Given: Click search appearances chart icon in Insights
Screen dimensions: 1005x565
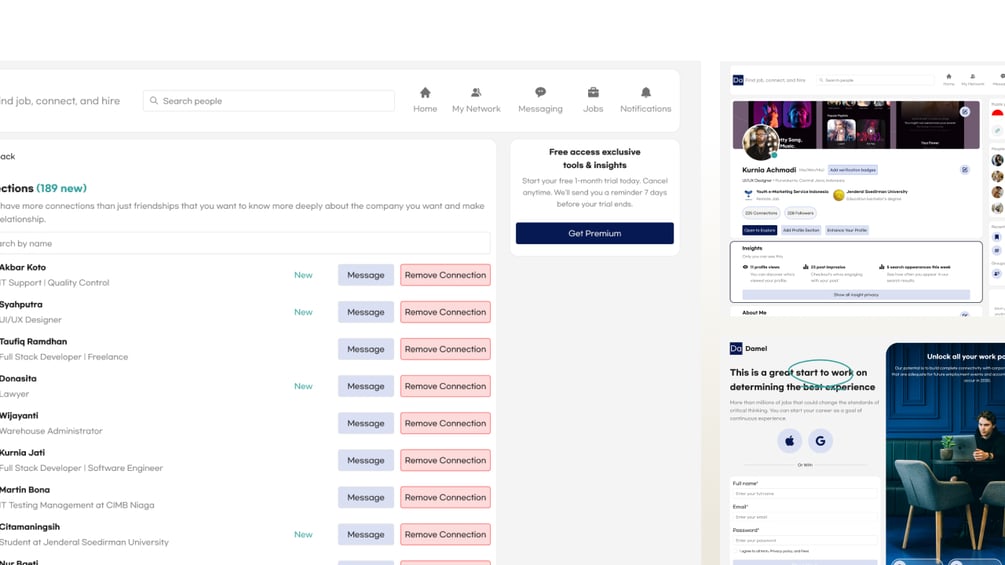Looking at the screenshot, I should pyautogui.click(x=882, y=266).
